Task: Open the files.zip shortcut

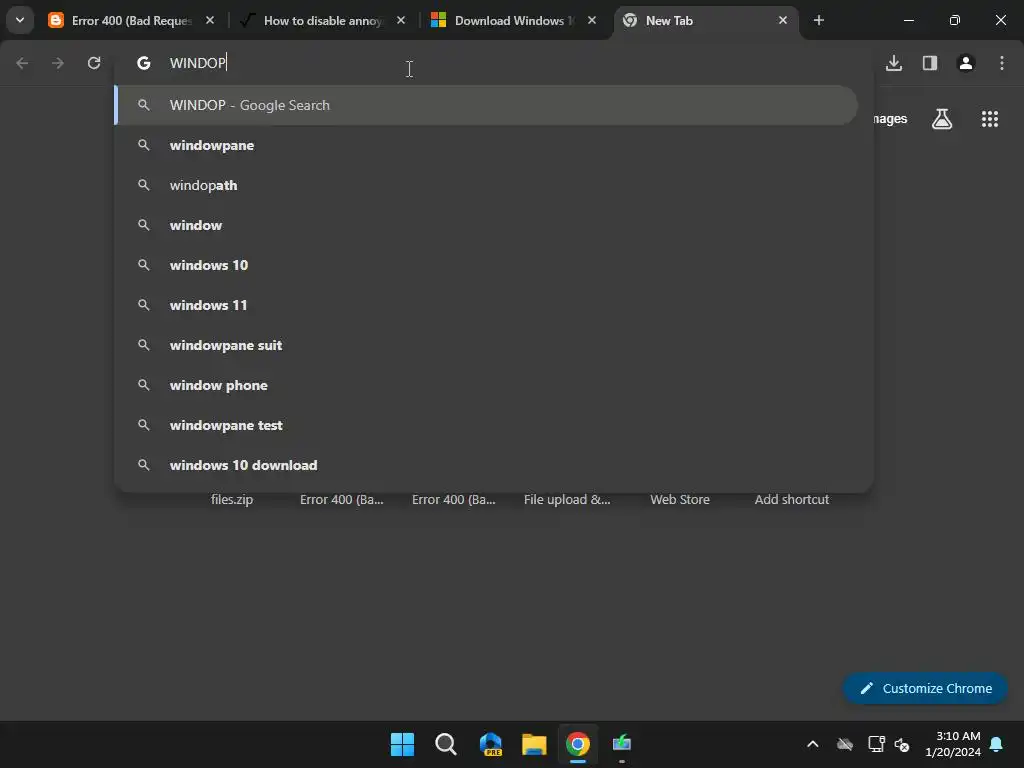Action: point(232,499)
